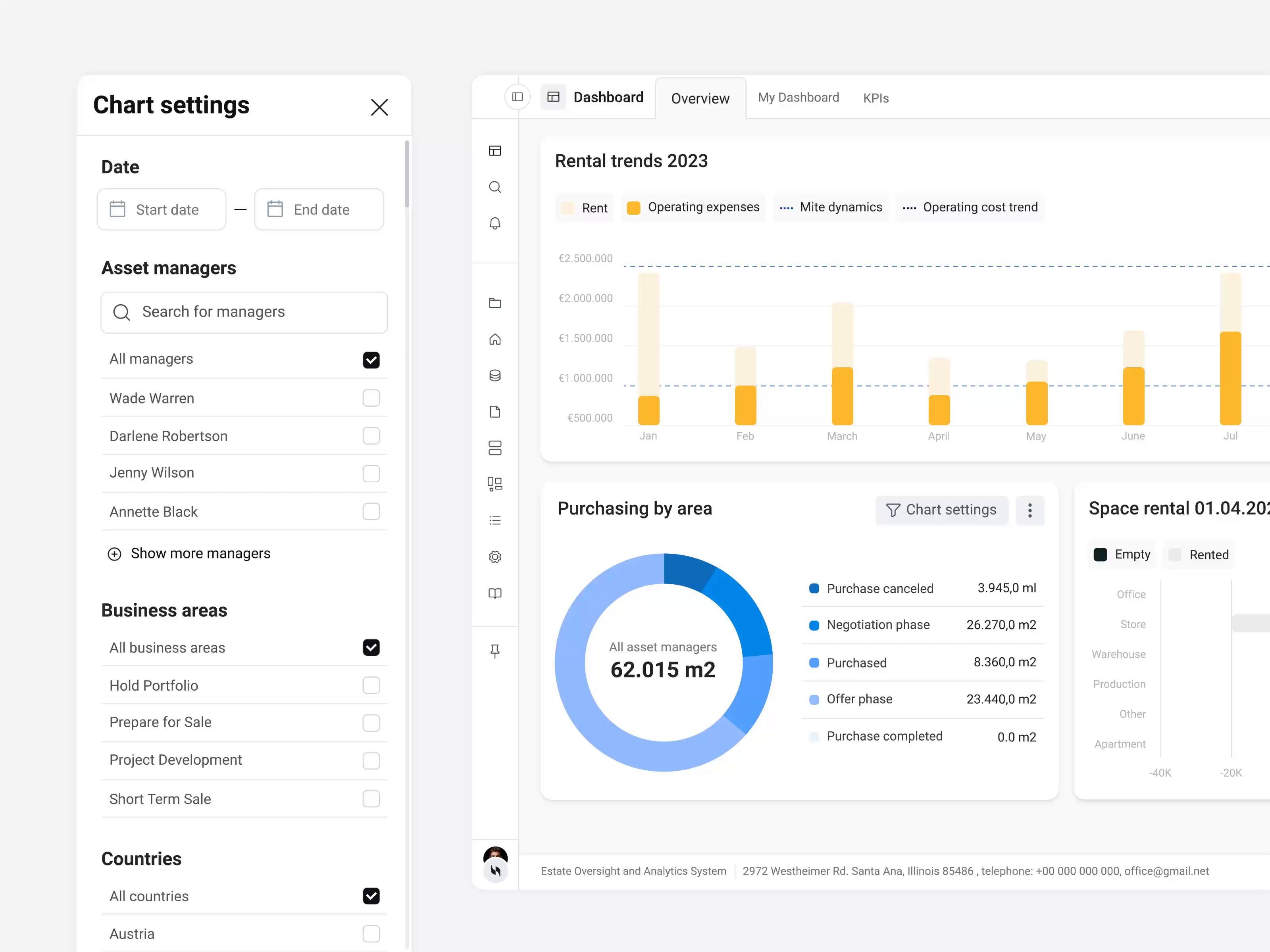Uncheck the All managers checkbox
The height and width of the screenshot is (952, 1270).
371,360
